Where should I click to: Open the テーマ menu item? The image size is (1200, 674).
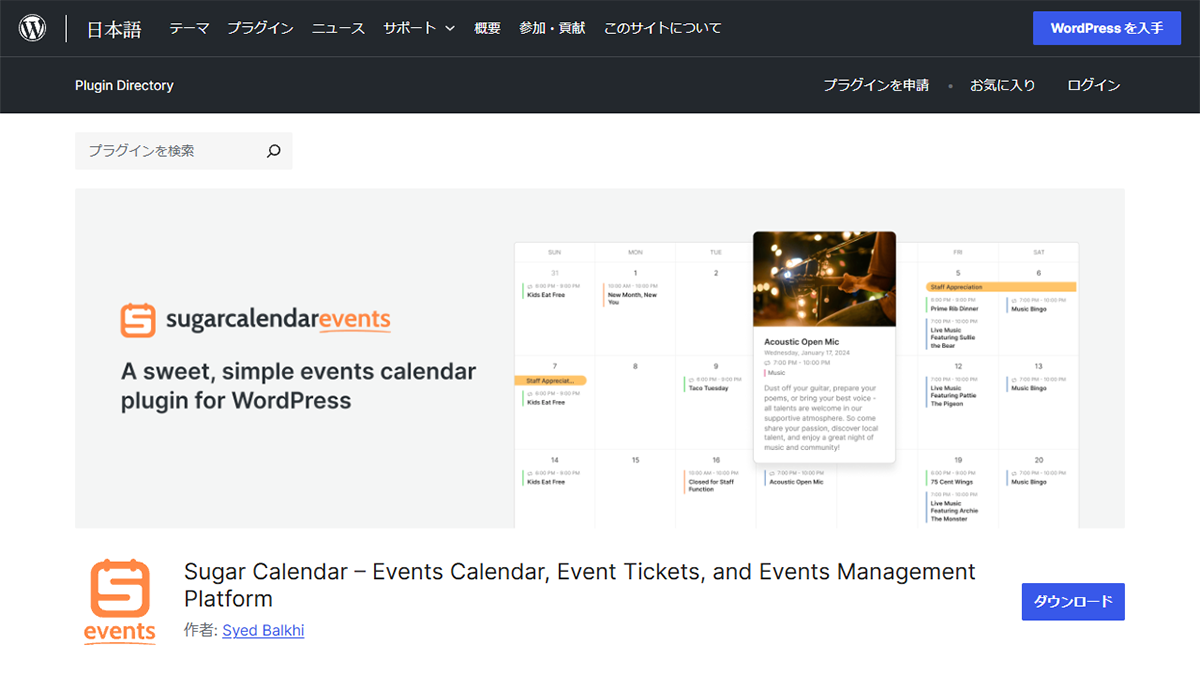coord(189,28)
